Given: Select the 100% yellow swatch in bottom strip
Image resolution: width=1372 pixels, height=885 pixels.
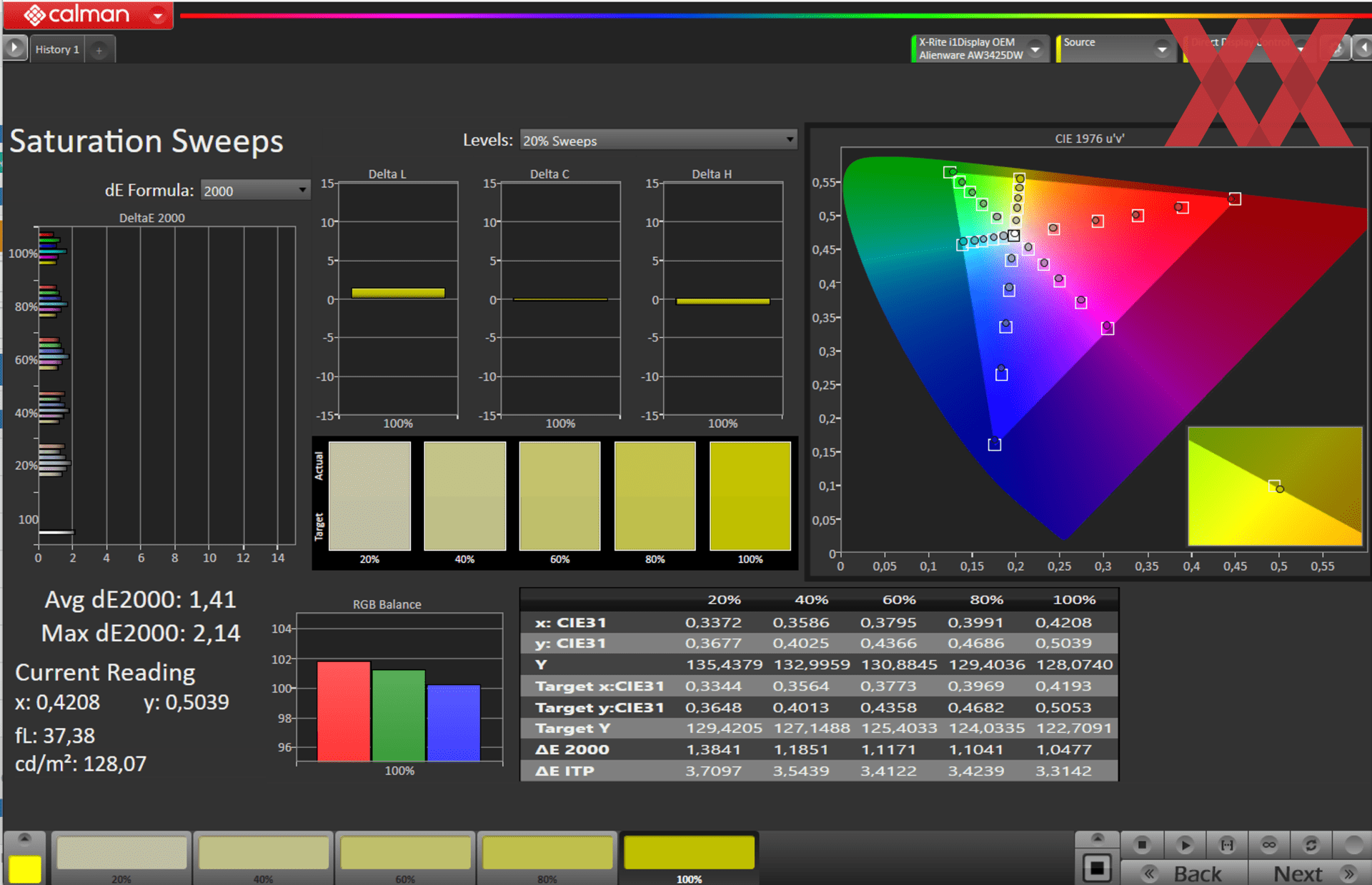Looking at the screenshot, I should tap(689, 854).
